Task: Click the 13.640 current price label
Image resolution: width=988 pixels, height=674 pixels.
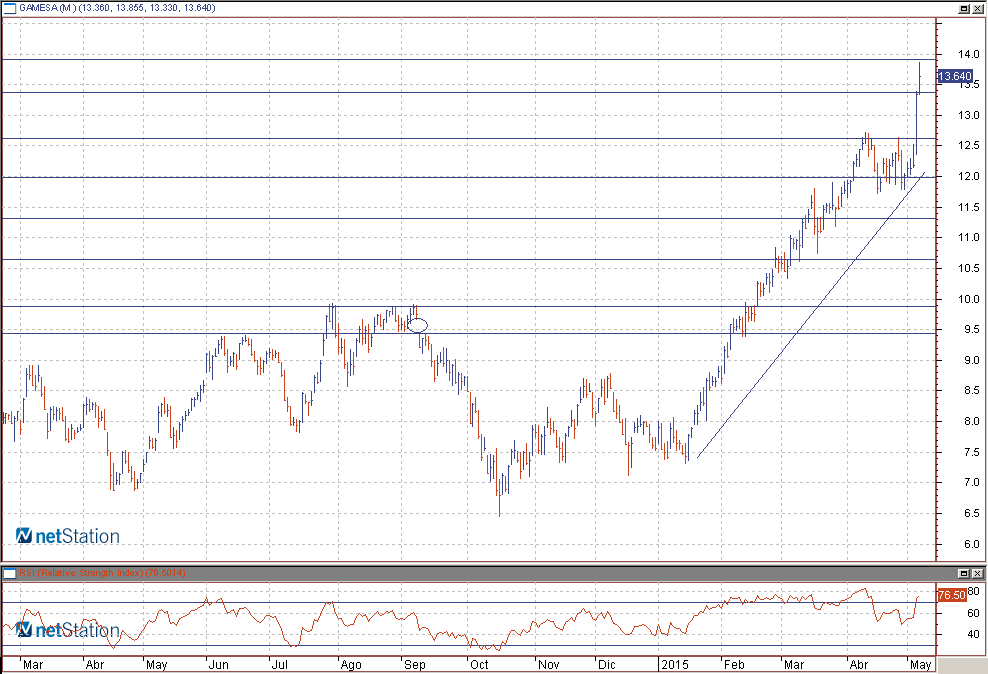Action: 954,76
